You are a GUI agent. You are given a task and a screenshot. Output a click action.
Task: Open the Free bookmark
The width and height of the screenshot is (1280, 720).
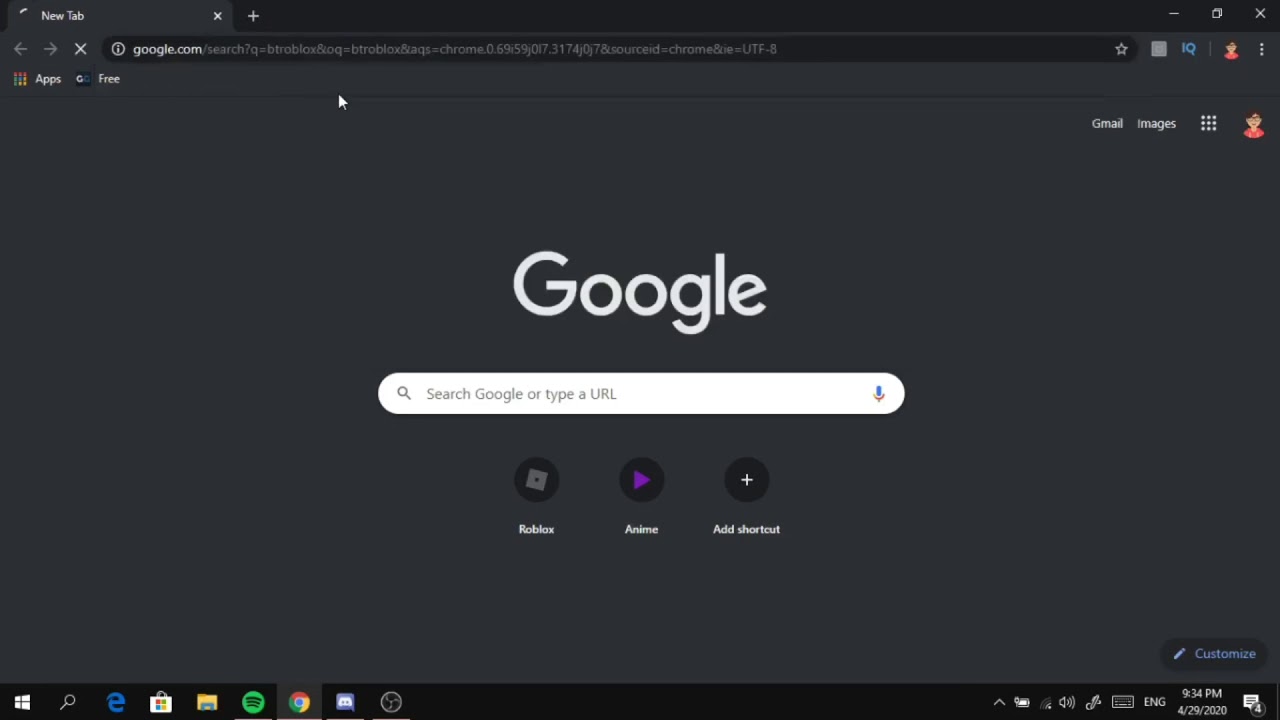tap(98, 79)
